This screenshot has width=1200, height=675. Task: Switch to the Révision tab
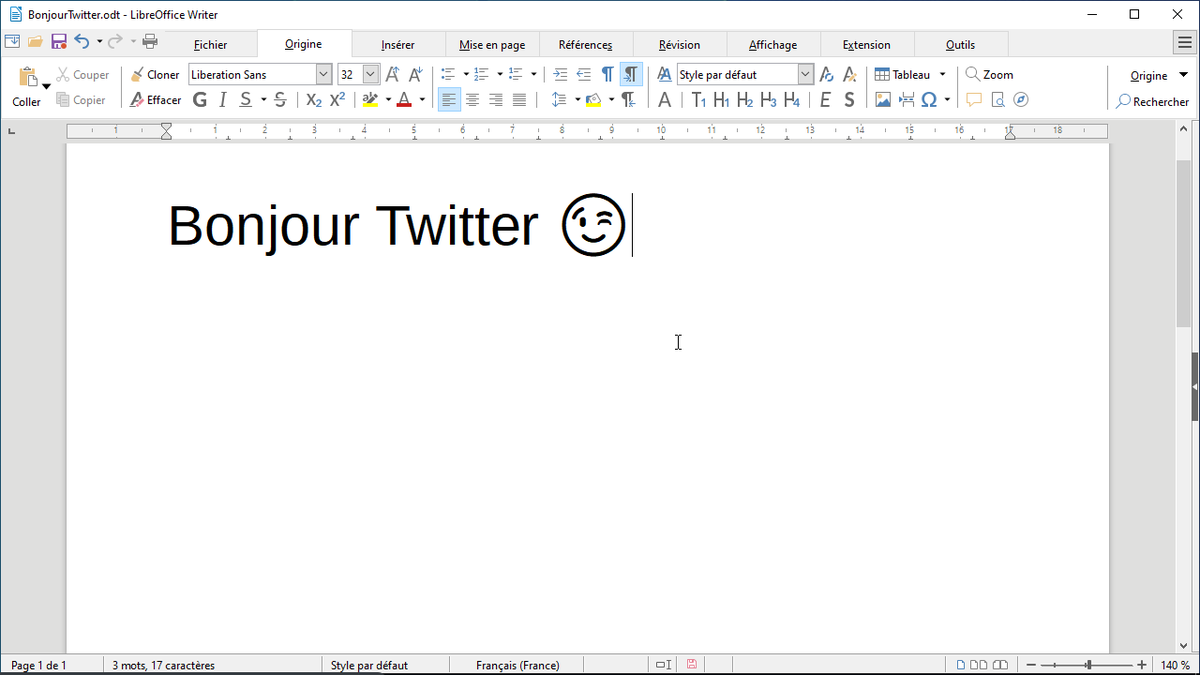coord(679,45)
